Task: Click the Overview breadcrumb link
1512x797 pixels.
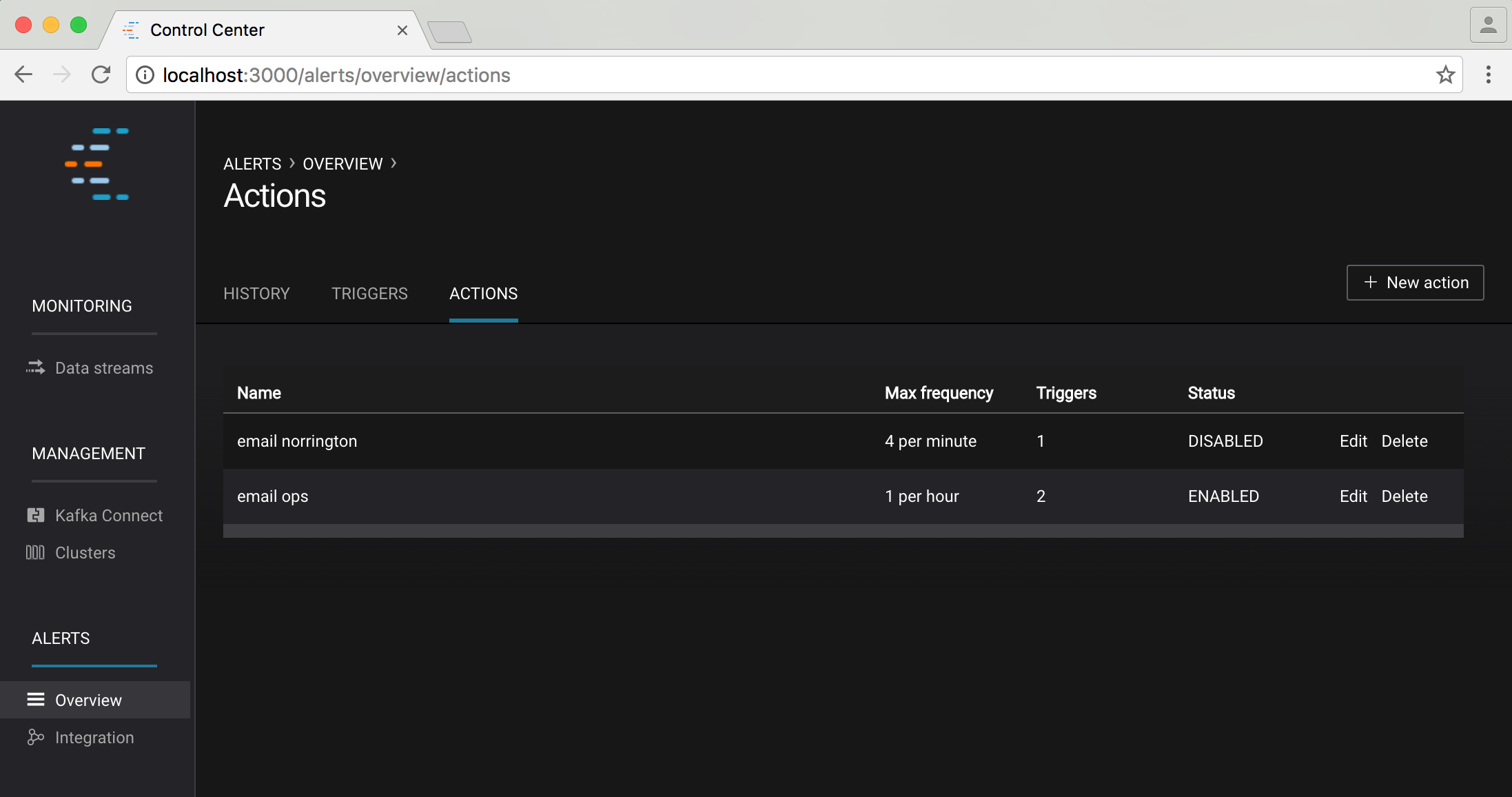Action: pos(343,164)
